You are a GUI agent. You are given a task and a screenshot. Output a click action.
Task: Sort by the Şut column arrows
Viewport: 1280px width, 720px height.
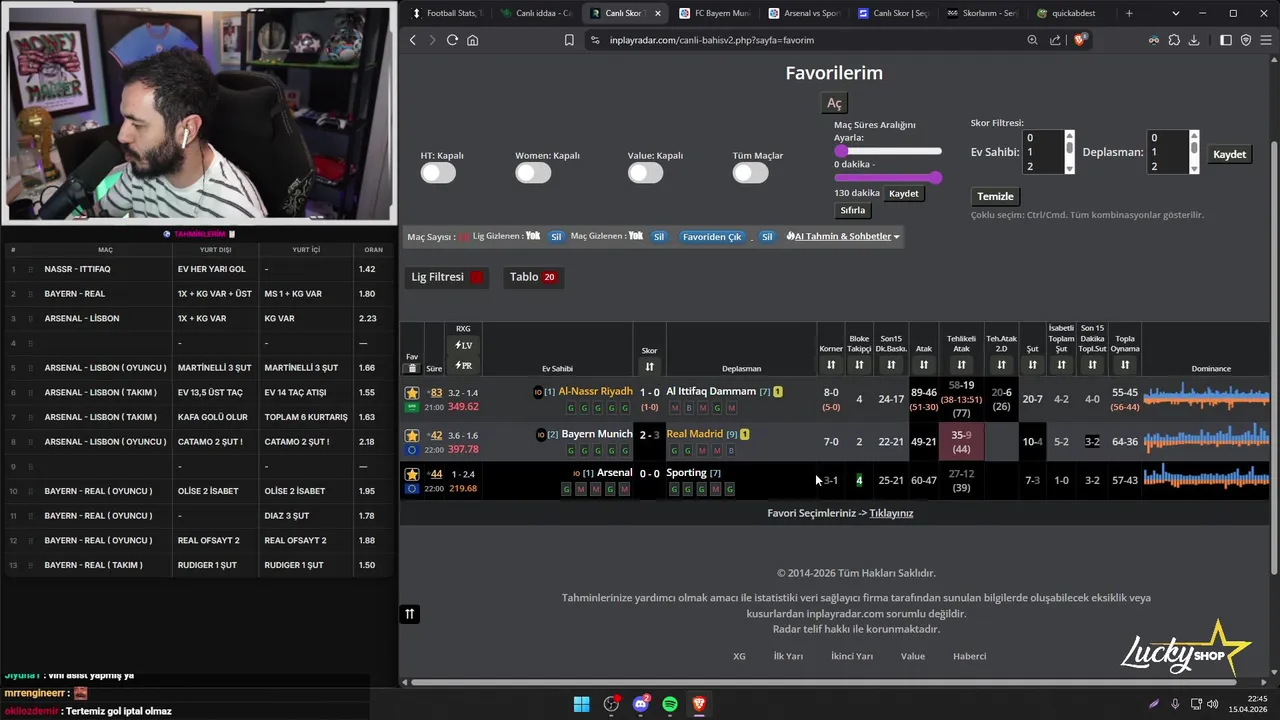pos(1033,365)
